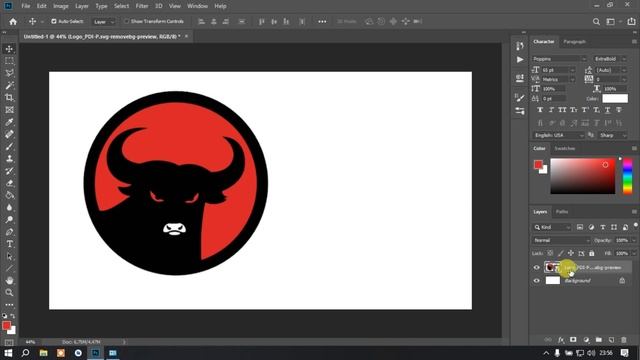Select the Brush tool

point(9,147)
